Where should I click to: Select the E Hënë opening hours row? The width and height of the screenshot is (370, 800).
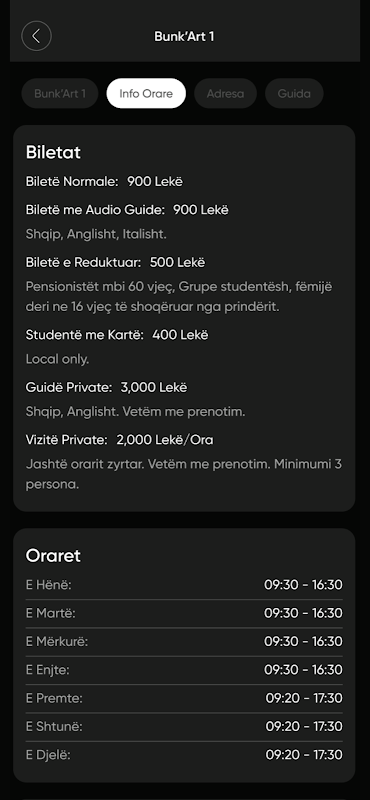184,585
